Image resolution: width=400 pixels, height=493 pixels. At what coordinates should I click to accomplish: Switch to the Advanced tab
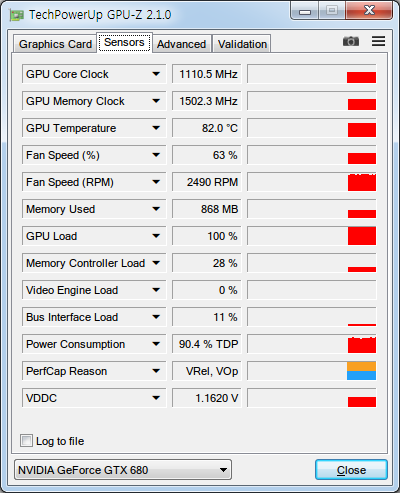click(x=181, y=44)
